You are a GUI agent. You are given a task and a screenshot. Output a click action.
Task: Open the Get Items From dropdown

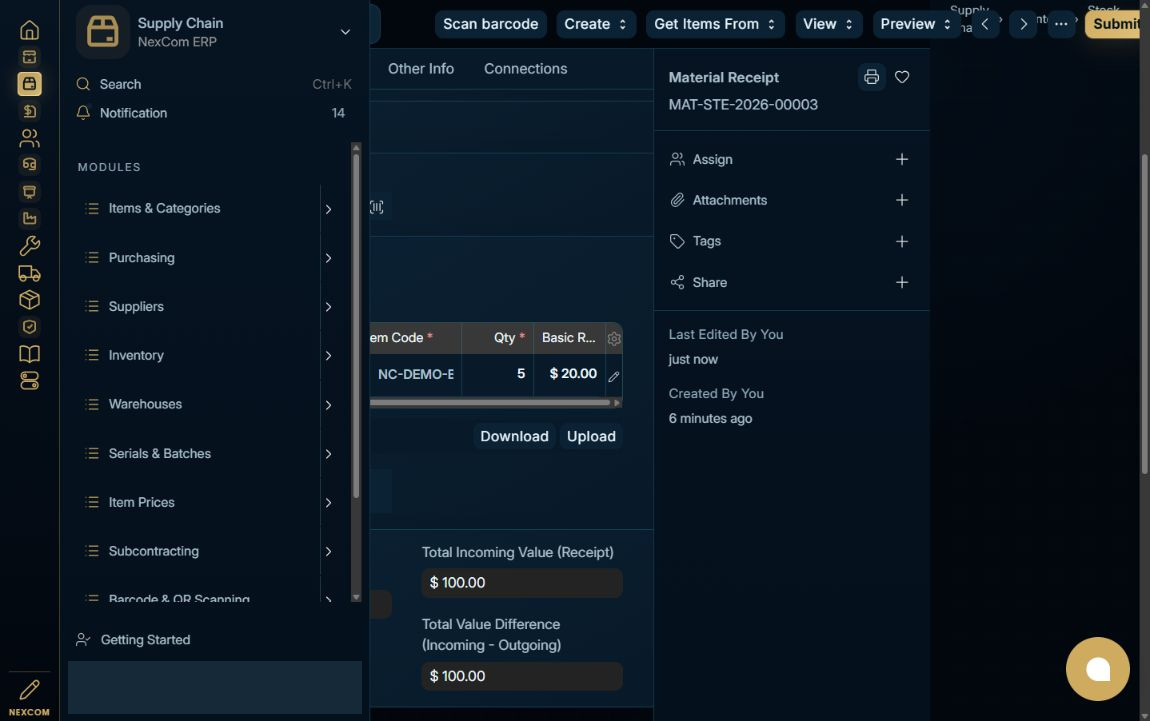715,24
